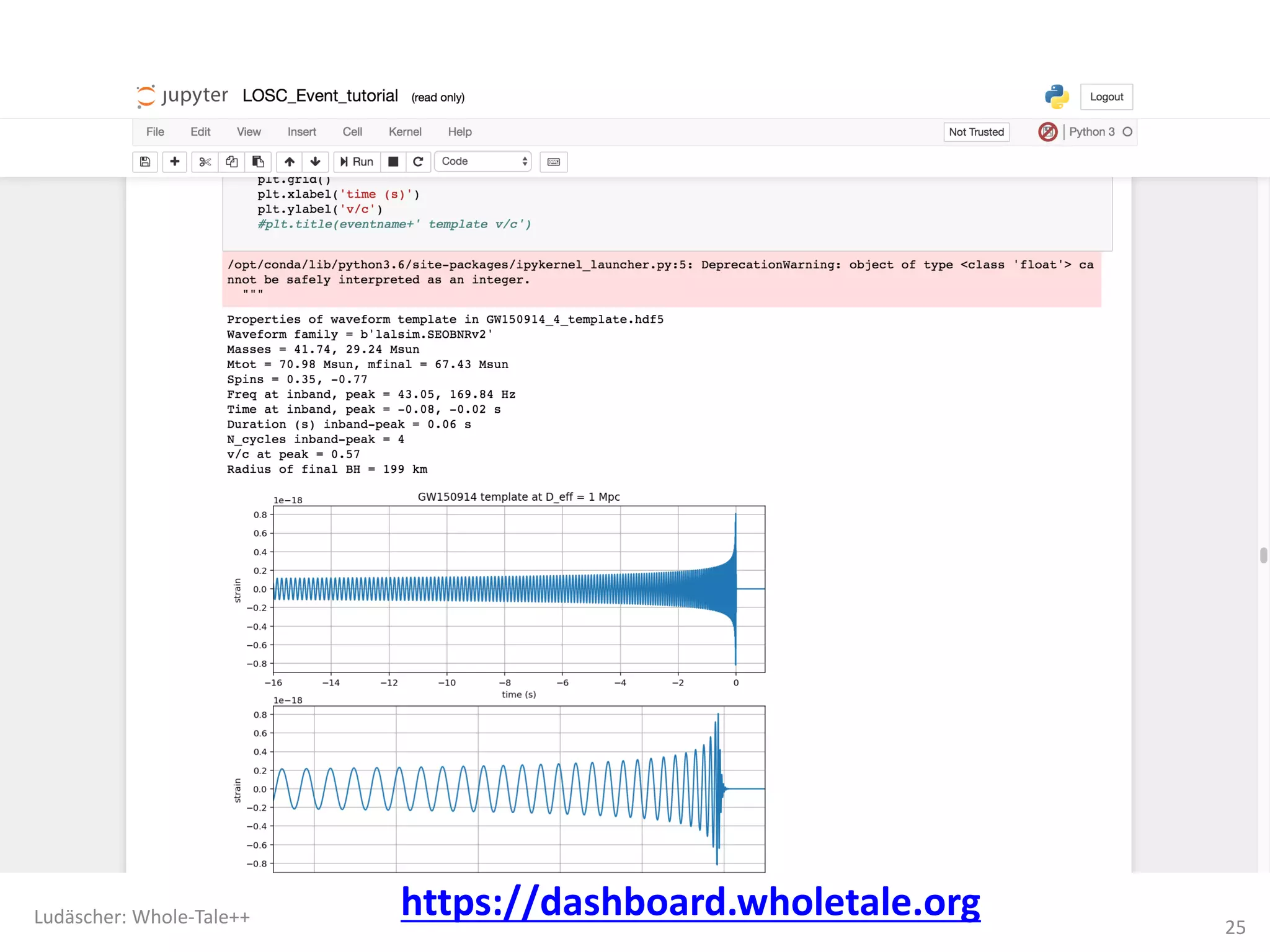
Task: Paste cells below with the clipboard icon
Action: coord(259,162)
